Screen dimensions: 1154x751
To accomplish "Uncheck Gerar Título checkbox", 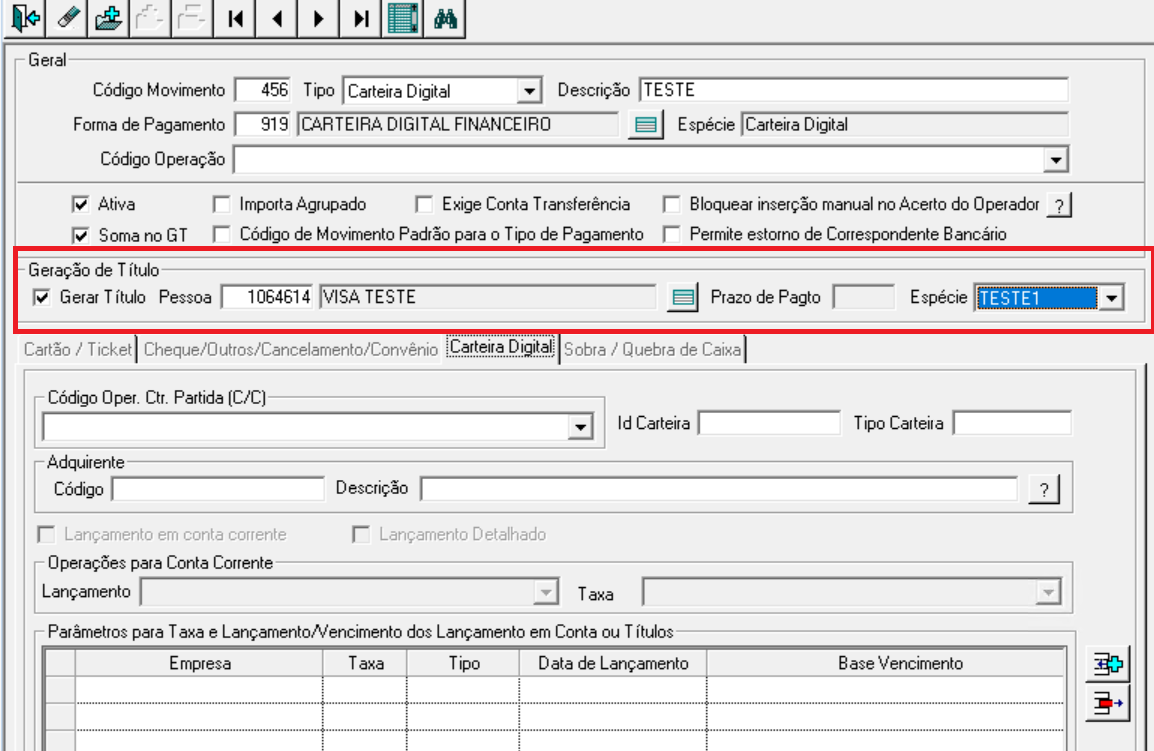I will pyautogui.click(x=42, y=297).
